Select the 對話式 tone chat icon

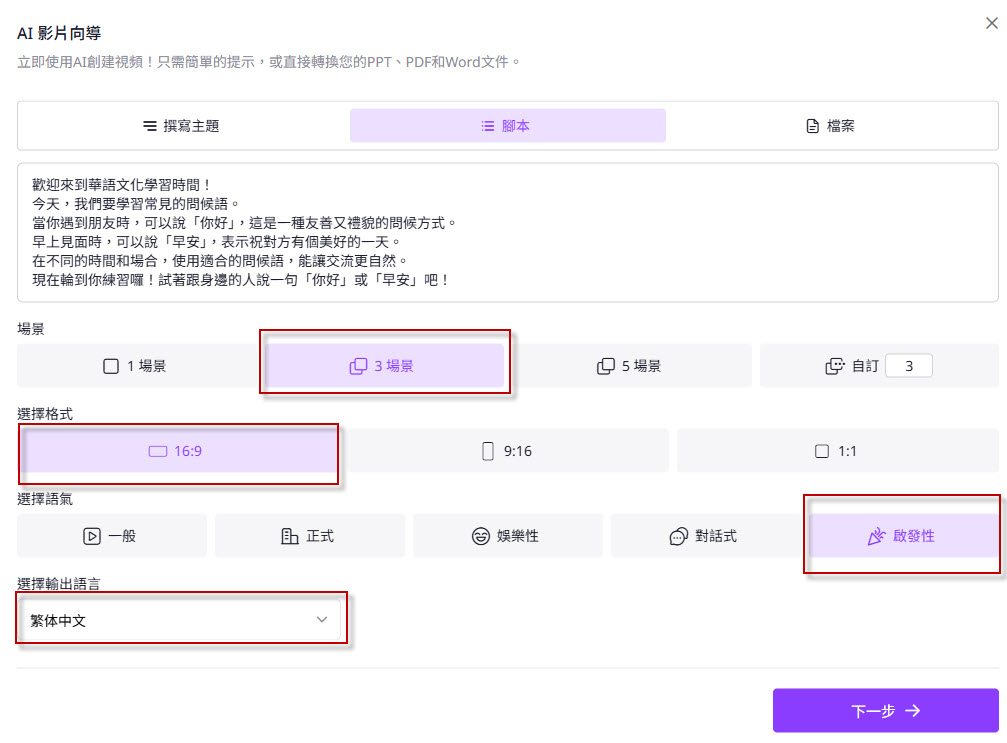coord(679,536)
